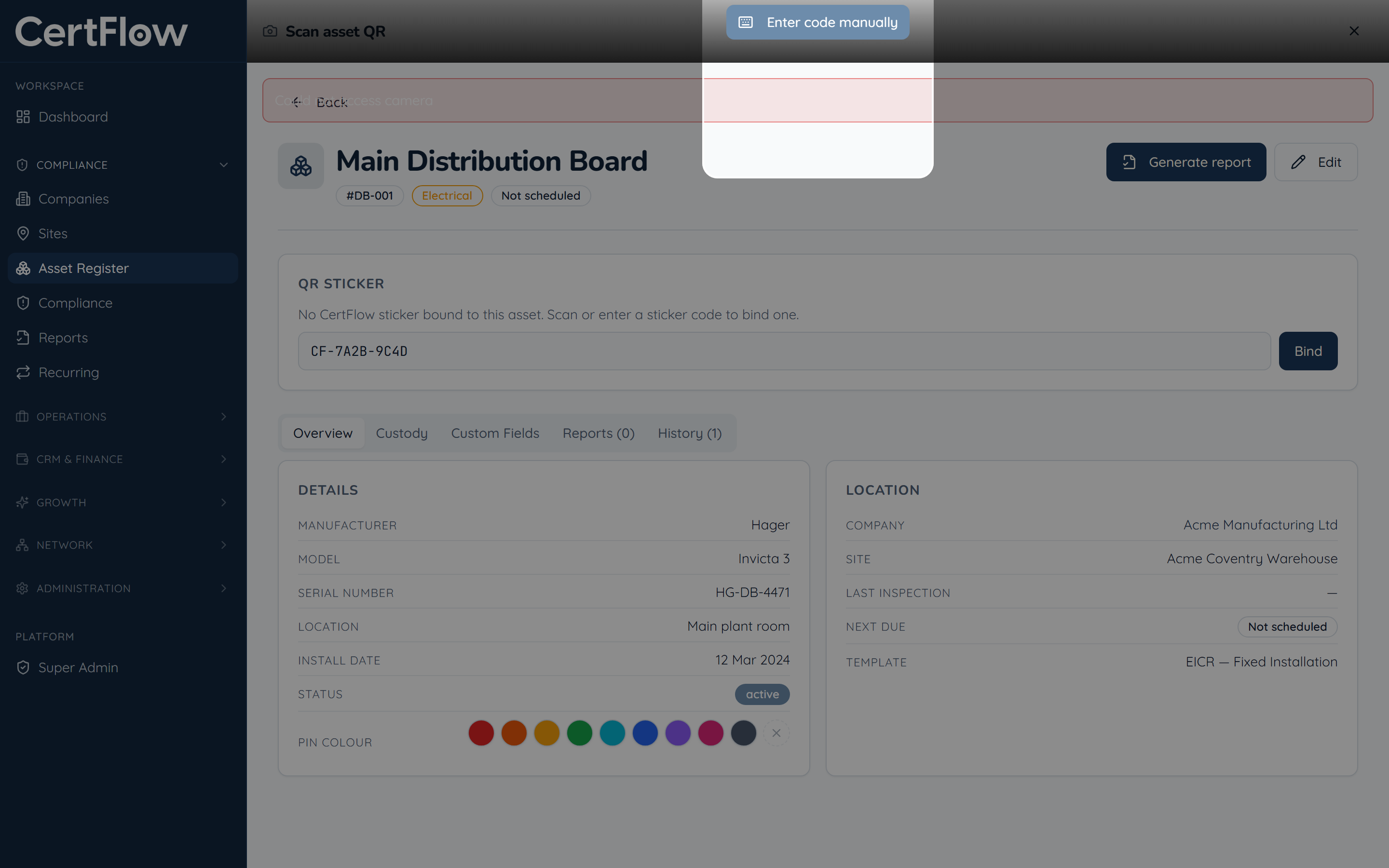The width and height of the screenshot is (1389, 868).
Task: Click the asset cubes icon beside Main Distribution Board
Action: (301, 166)
